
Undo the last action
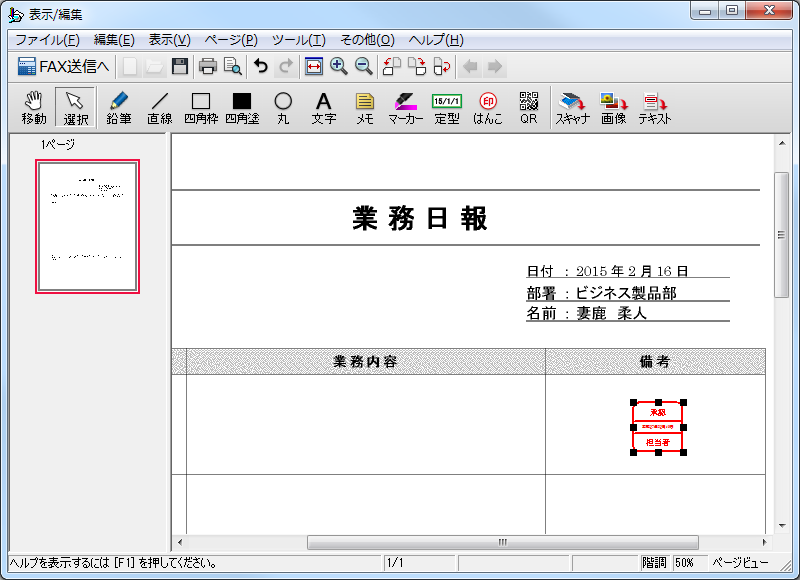(x=261, y=66)
